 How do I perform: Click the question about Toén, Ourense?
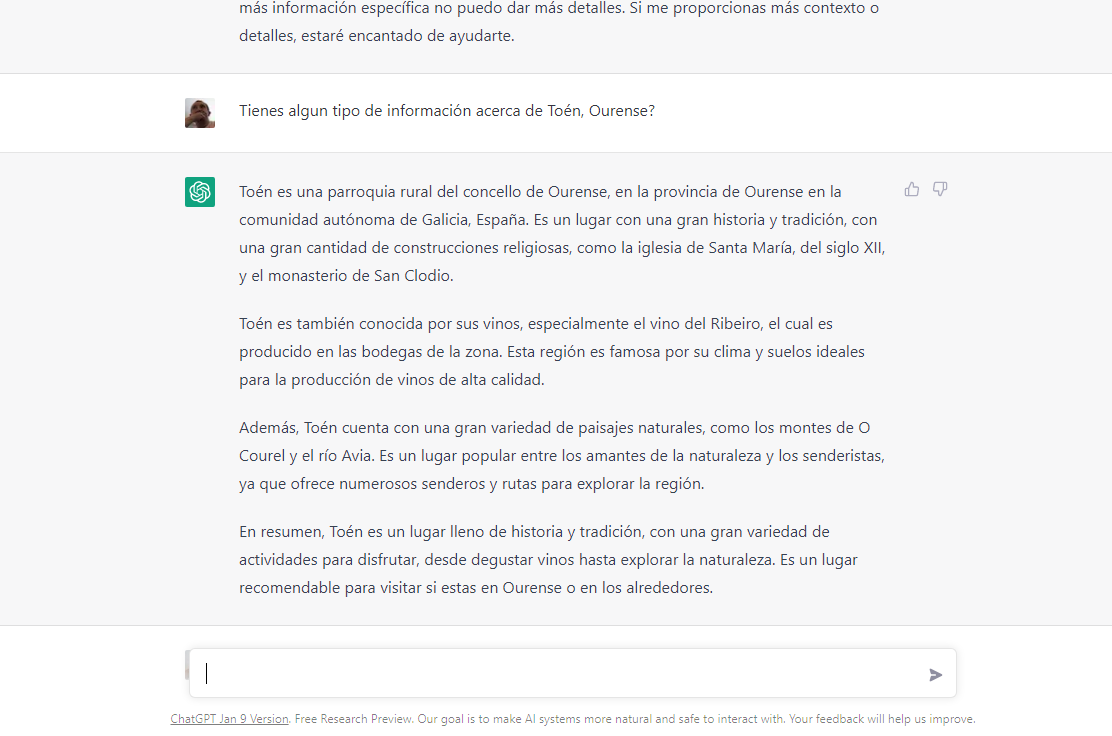pyautogui.click(x=446, y=110)
